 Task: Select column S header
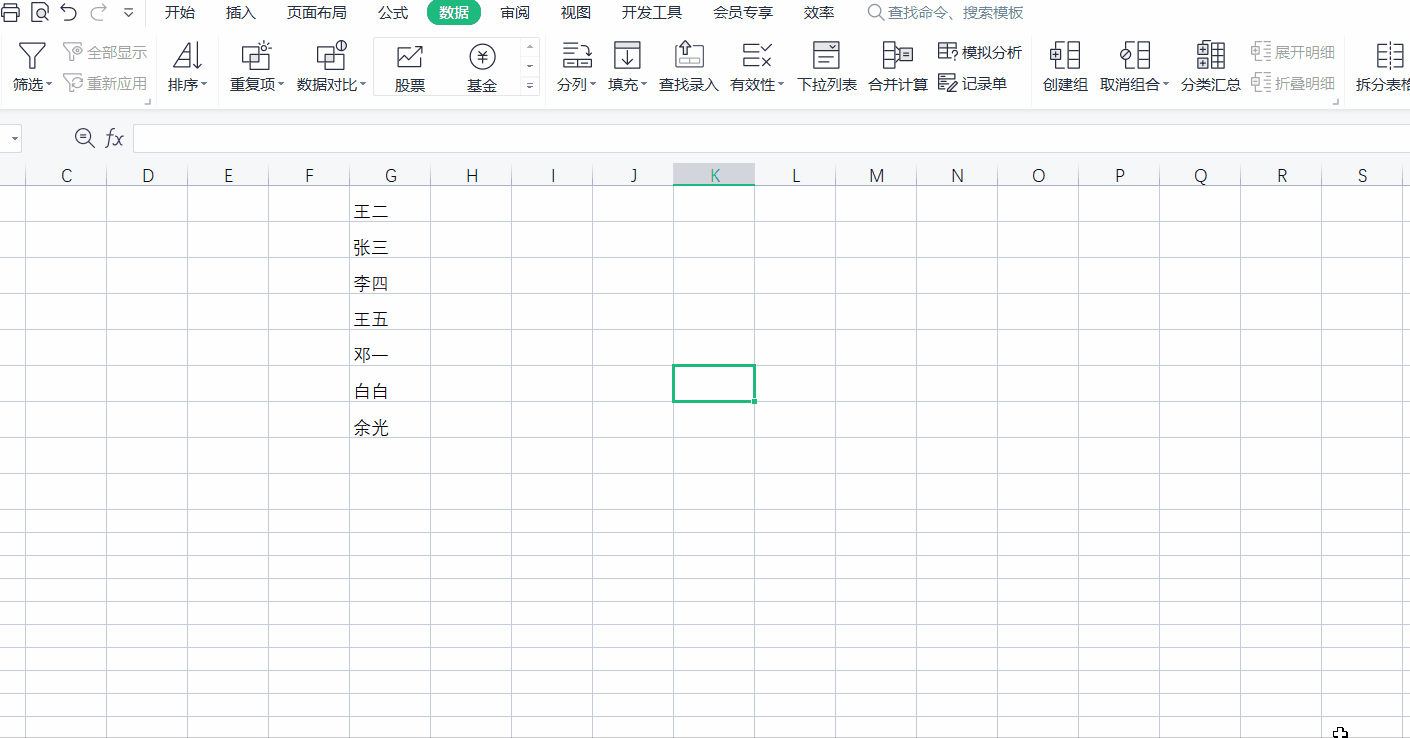1362,175
